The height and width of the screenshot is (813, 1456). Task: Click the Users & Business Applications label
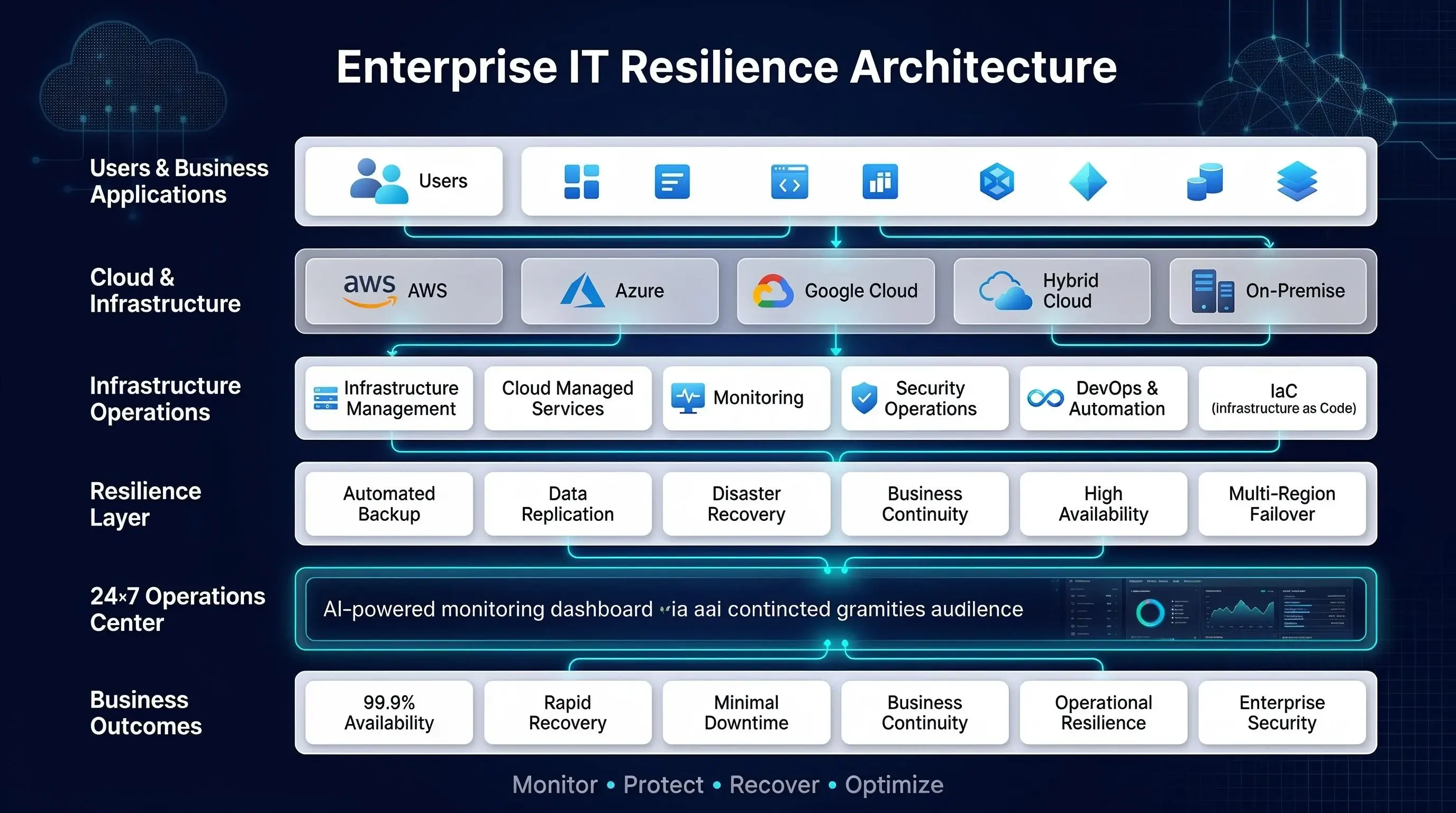[x=179, y=181]
